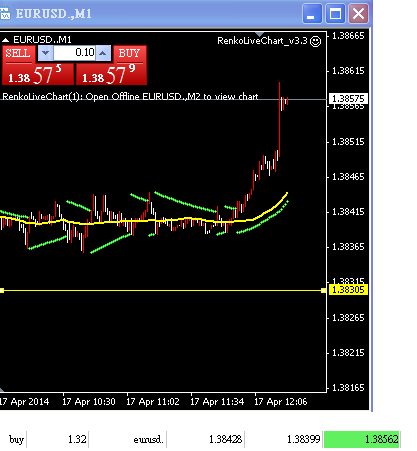Decrease lot volume with down arrow
This screenshot has height=451, width=417.
pos(46,53)
